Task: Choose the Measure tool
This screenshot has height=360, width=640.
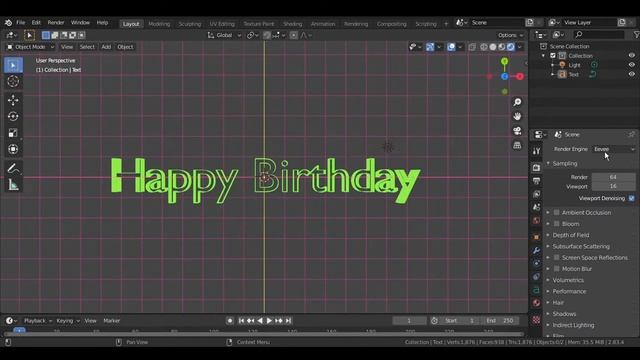Action: click(13, 185)
